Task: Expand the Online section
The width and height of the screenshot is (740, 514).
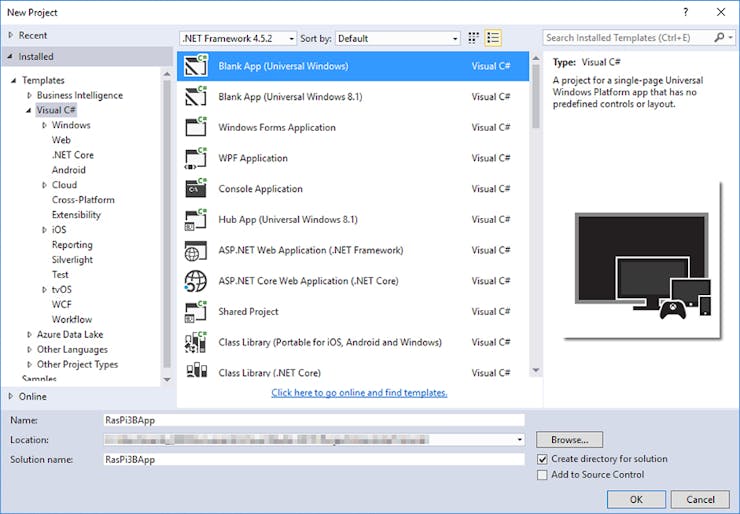Action: point(10,396)
